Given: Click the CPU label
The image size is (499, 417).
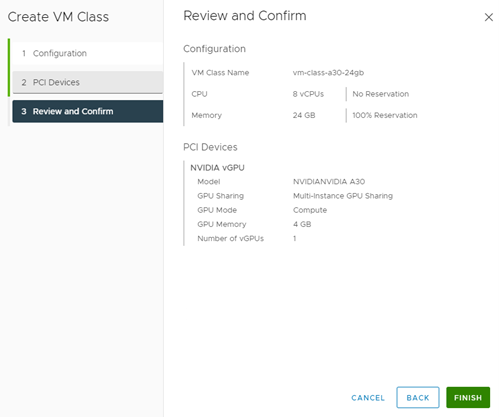Looking at the screenshot, I should click(199, 94).
